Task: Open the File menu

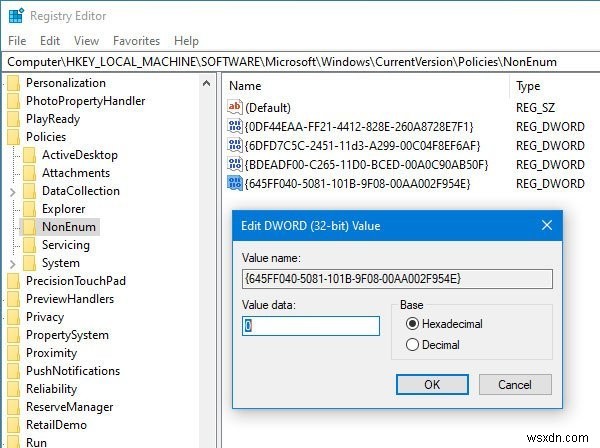Action: coord(17,41)
